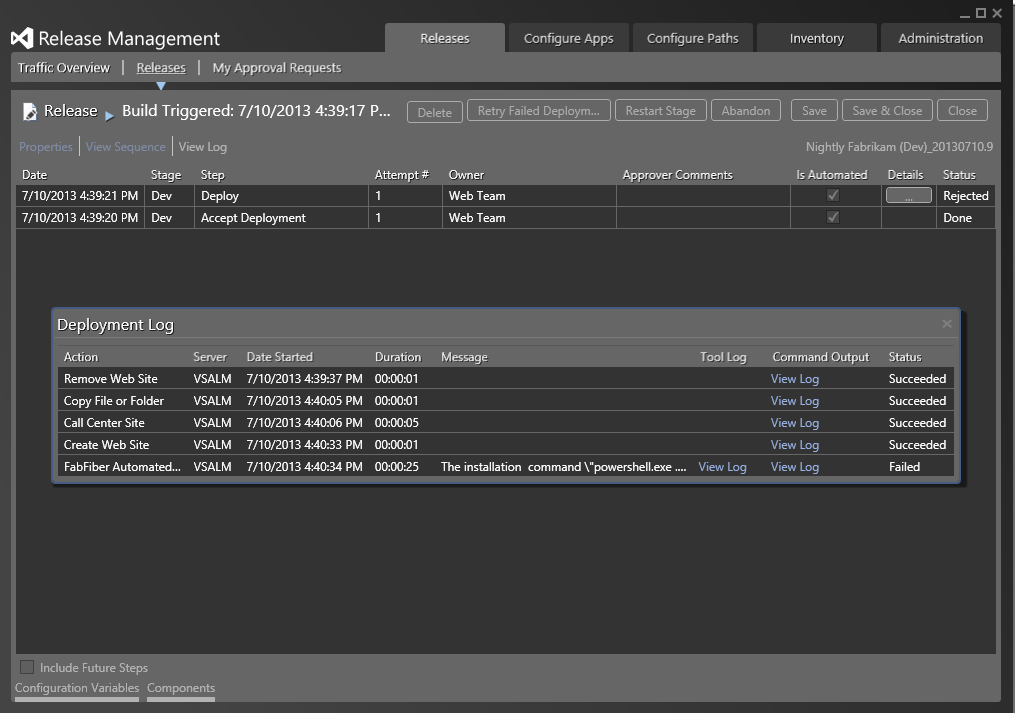The image size is (1015, 713).
Task: Enable Include Future Steps checkbox
Action: pyautogui.click(x=27, y=667)
